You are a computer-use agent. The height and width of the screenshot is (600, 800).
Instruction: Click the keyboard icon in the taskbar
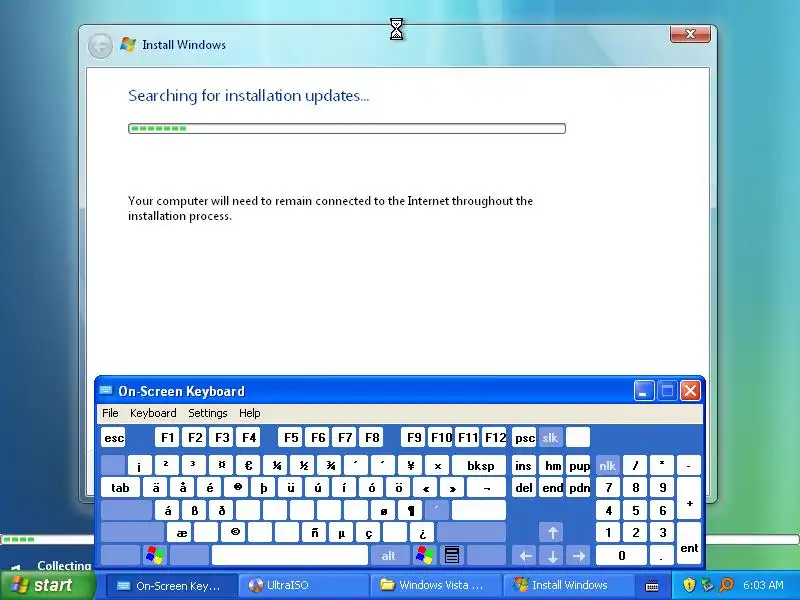pyautogui.click(x=652, y=585)
